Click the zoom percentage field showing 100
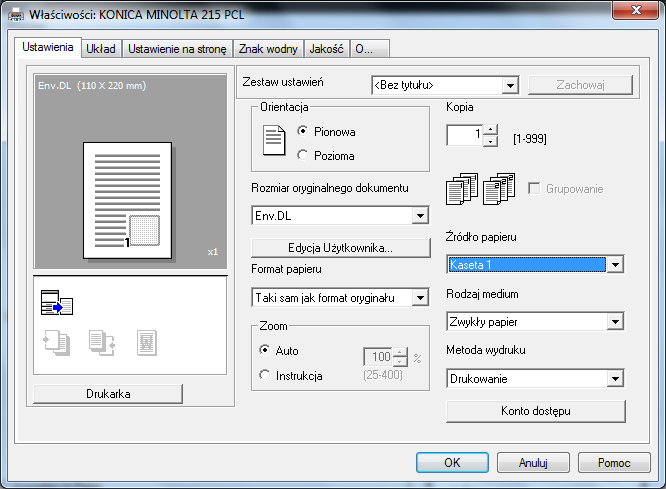This screenshot has height=489, width=666. pyautogui.click(x=378, y=356)
